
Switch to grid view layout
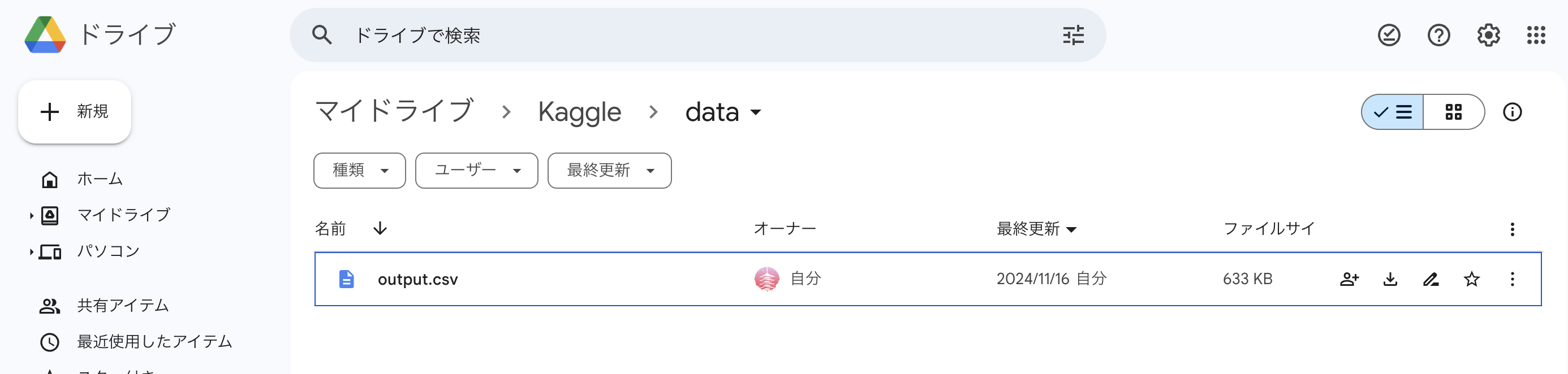point(1454,112)
